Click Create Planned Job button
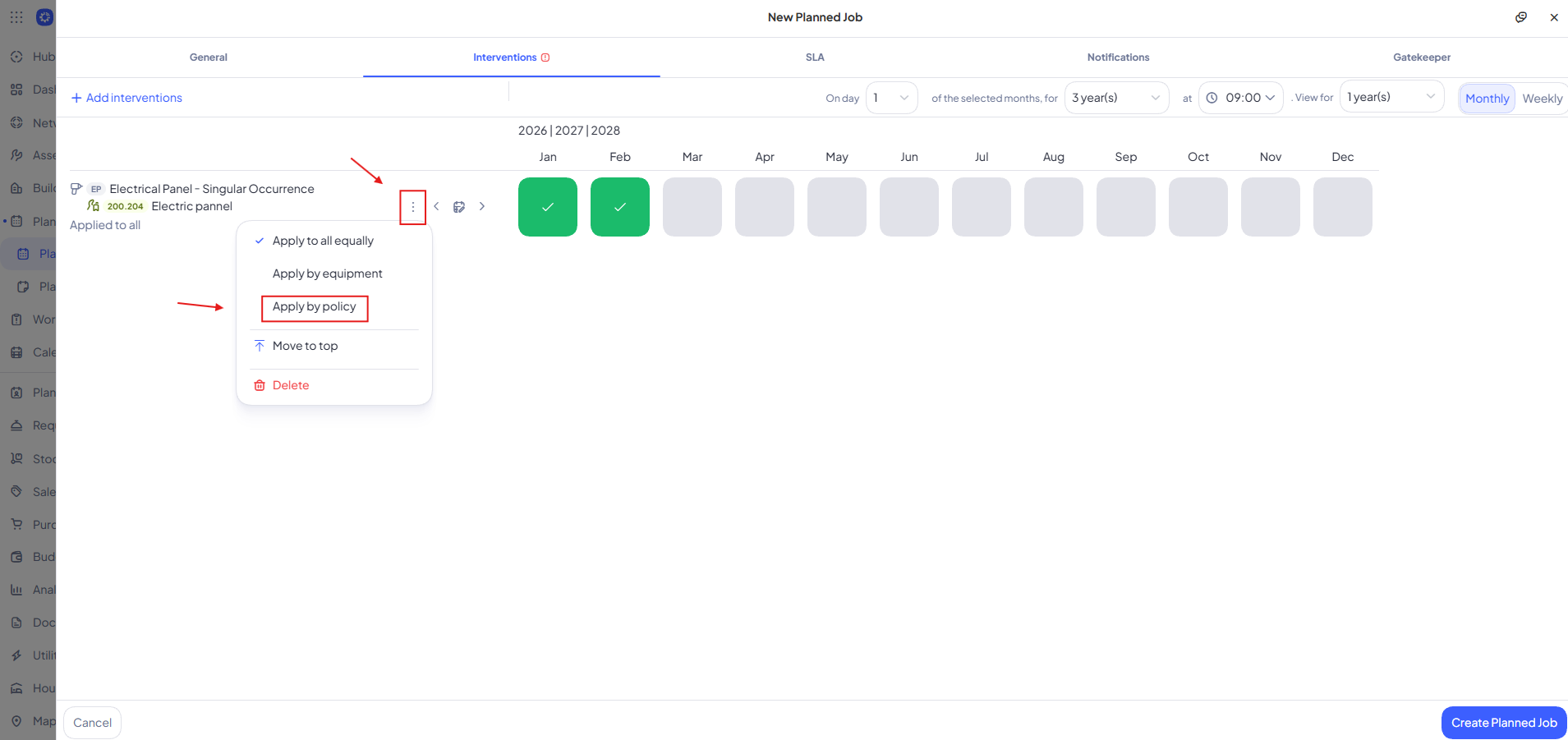The height and width of the screenshot is (740, 1568). (1504, 723)
